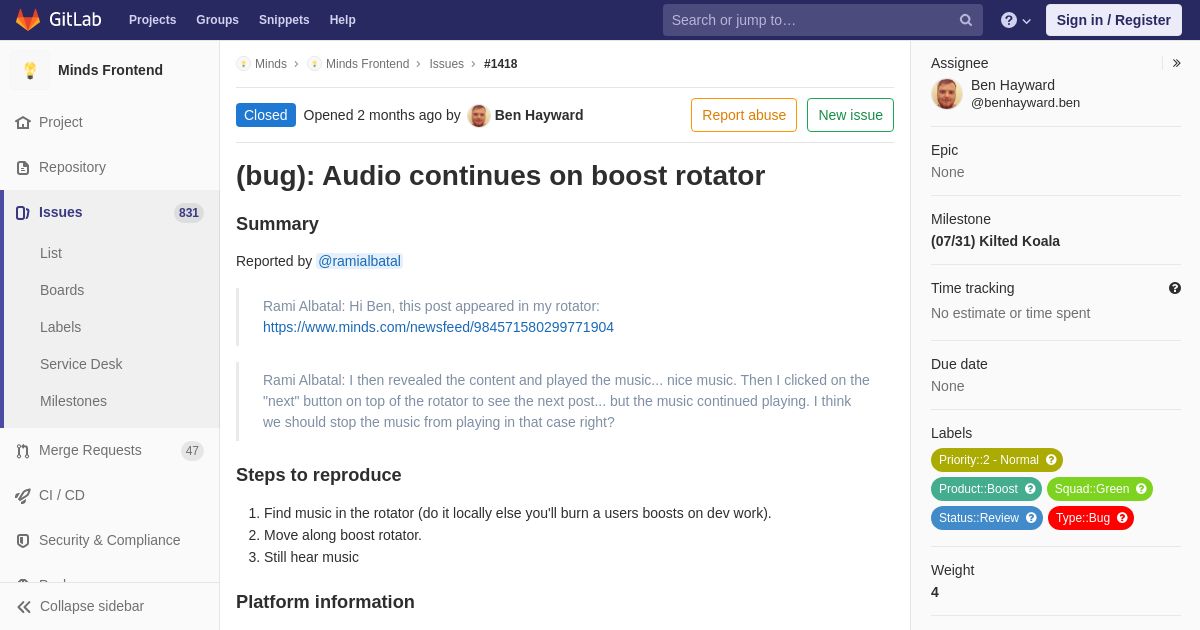
Task: Focus the Search or jump to field
Action: tap(823, 20)
